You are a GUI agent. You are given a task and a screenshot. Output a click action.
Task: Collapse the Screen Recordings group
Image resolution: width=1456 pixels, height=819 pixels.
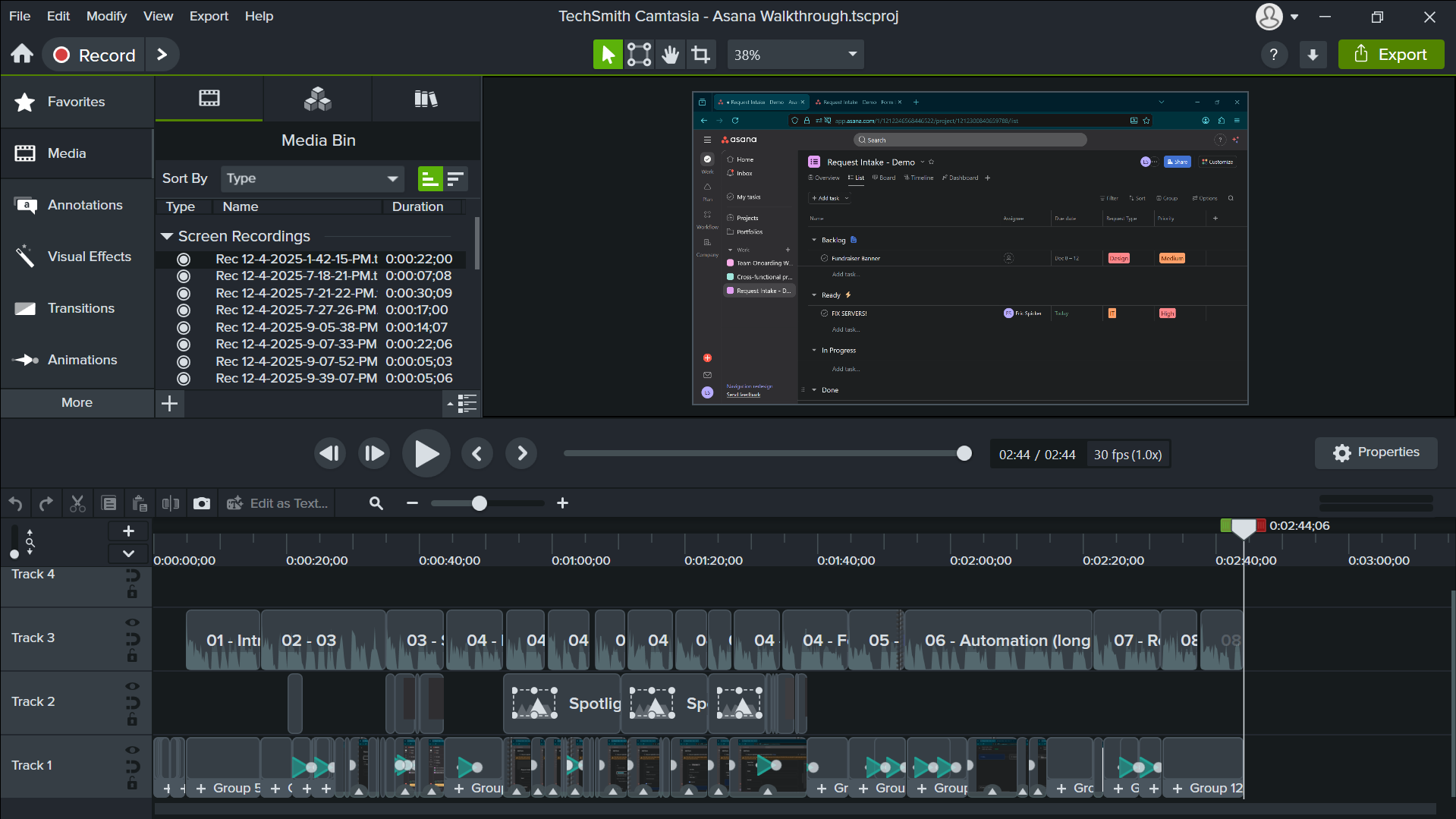coord(167,237)
